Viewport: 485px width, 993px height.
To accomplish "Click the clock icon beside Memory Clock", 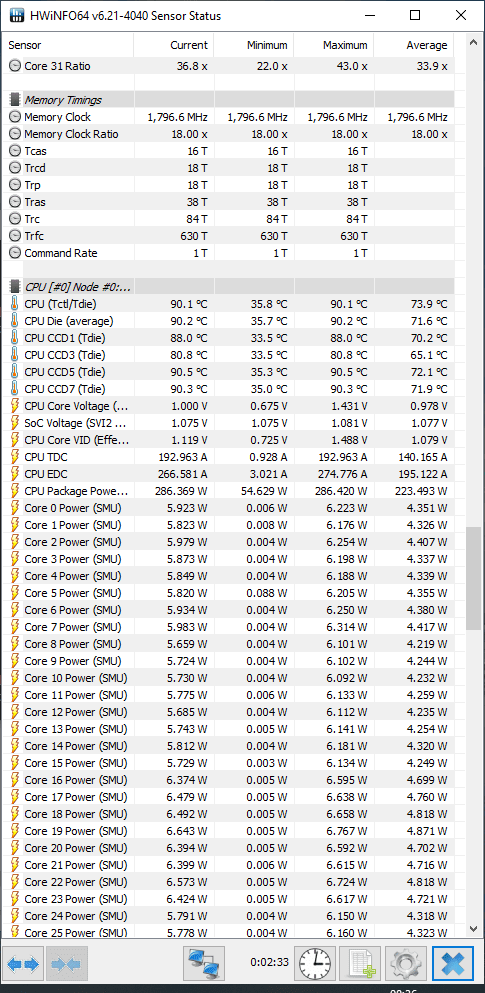I will [15, 117].
